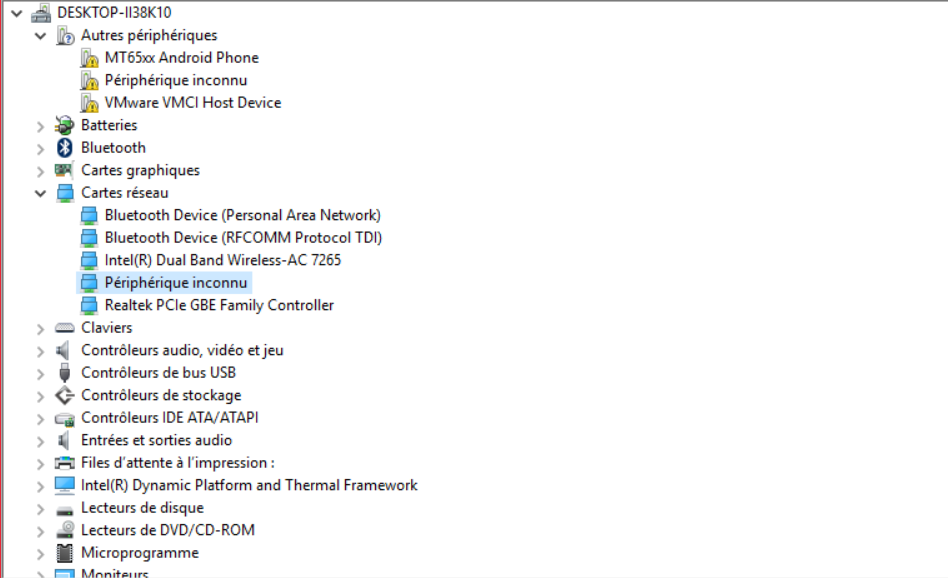This screenshot has height=578, width=948.
Task: Collapse the Autres périphériques category
Action: [40, 36]
